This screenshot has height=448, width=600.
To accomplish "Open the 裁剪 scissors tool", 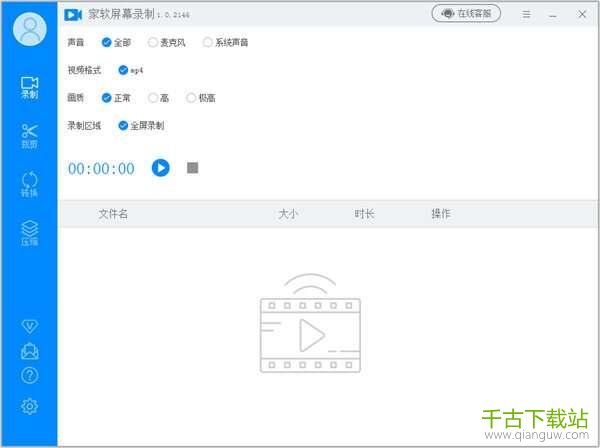I will [29, 136].
